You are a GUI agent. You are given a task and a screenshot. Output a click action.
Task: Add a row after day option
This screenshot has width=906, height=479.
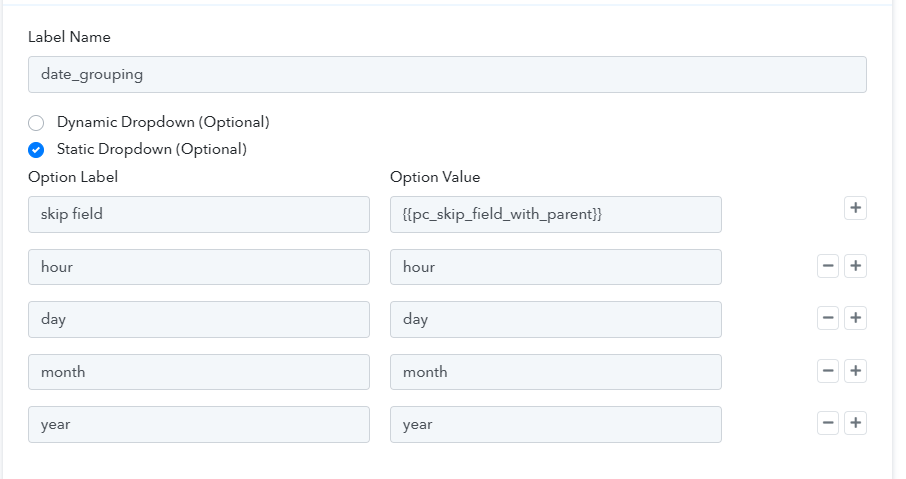855,318
